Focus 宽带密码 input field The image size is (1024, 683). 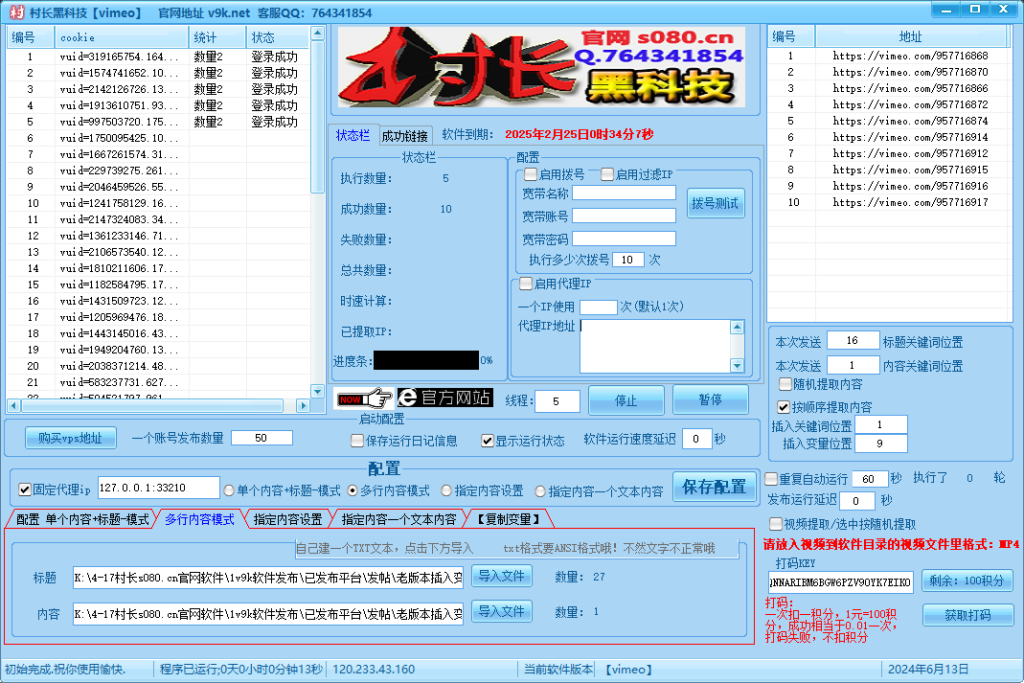pyautogui.click(x=624, y=238)
